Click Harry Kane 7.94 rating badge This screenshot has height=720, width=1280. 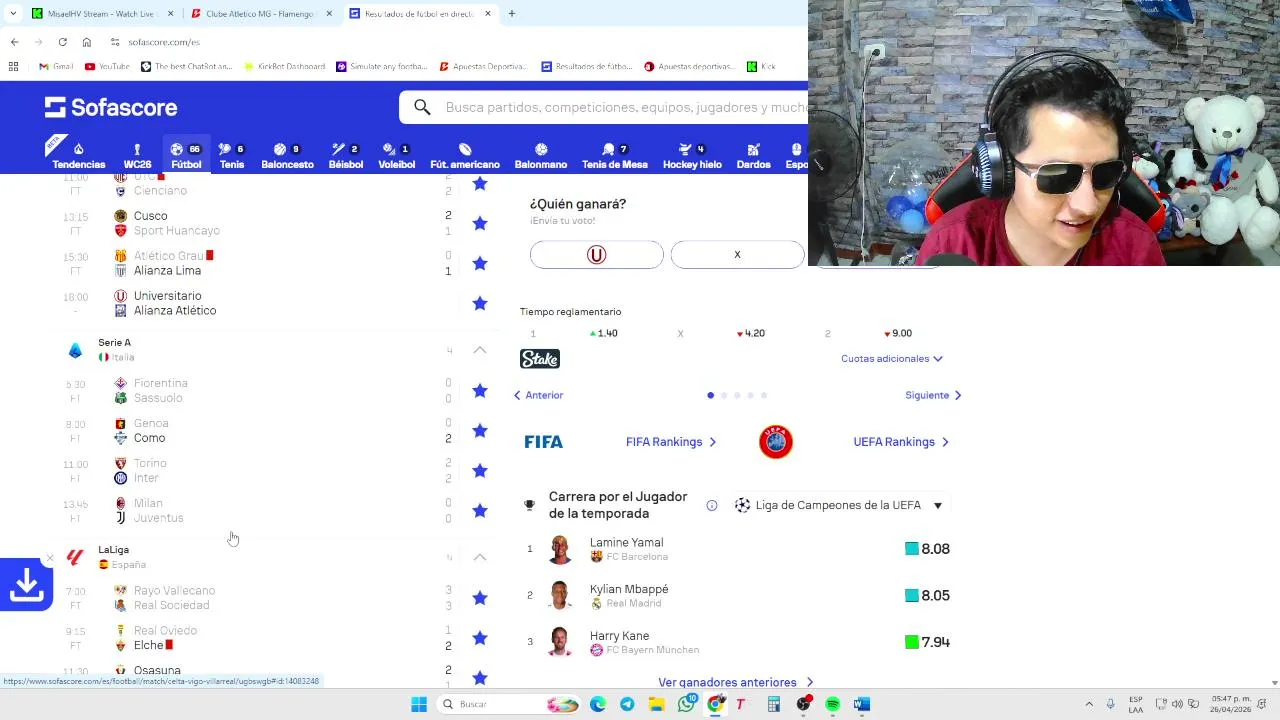click(x=928, y=642)
